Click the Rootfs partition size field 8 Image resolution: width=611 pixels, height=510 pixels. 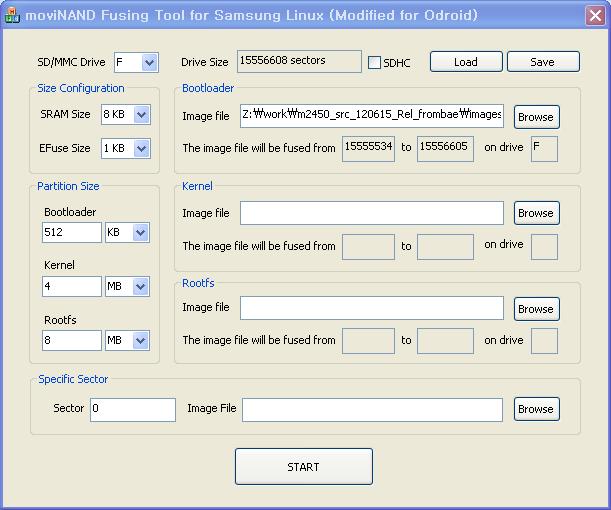[72, 341]
